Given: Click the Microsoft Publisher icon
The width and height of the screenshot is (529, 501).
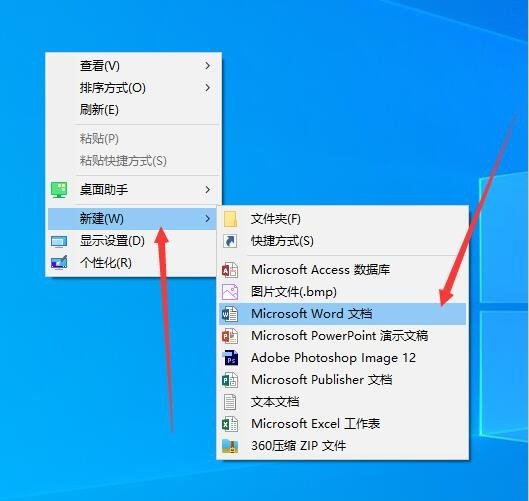Looking at the screenshot, I should click(x=230, y=380).
